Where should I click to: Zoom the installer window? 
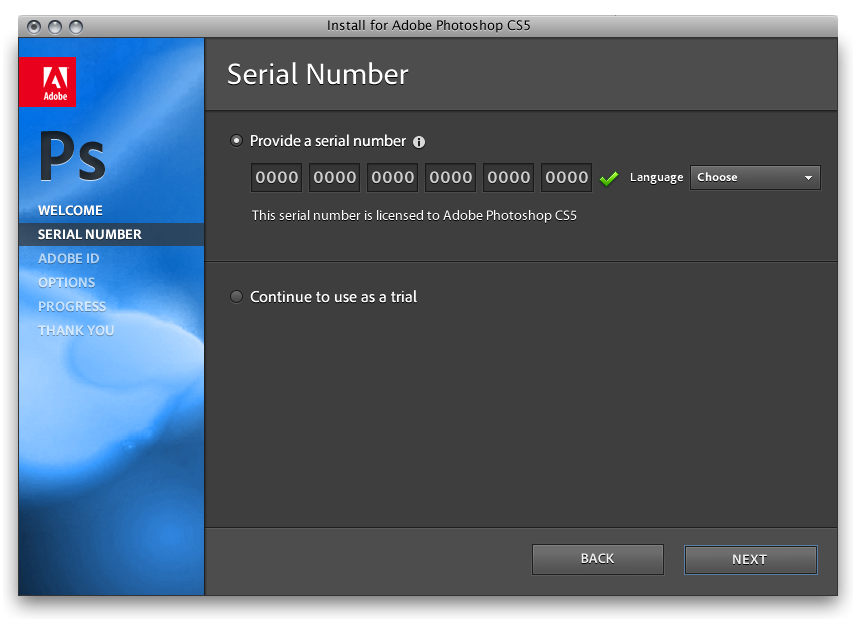(x=76, y=26)
